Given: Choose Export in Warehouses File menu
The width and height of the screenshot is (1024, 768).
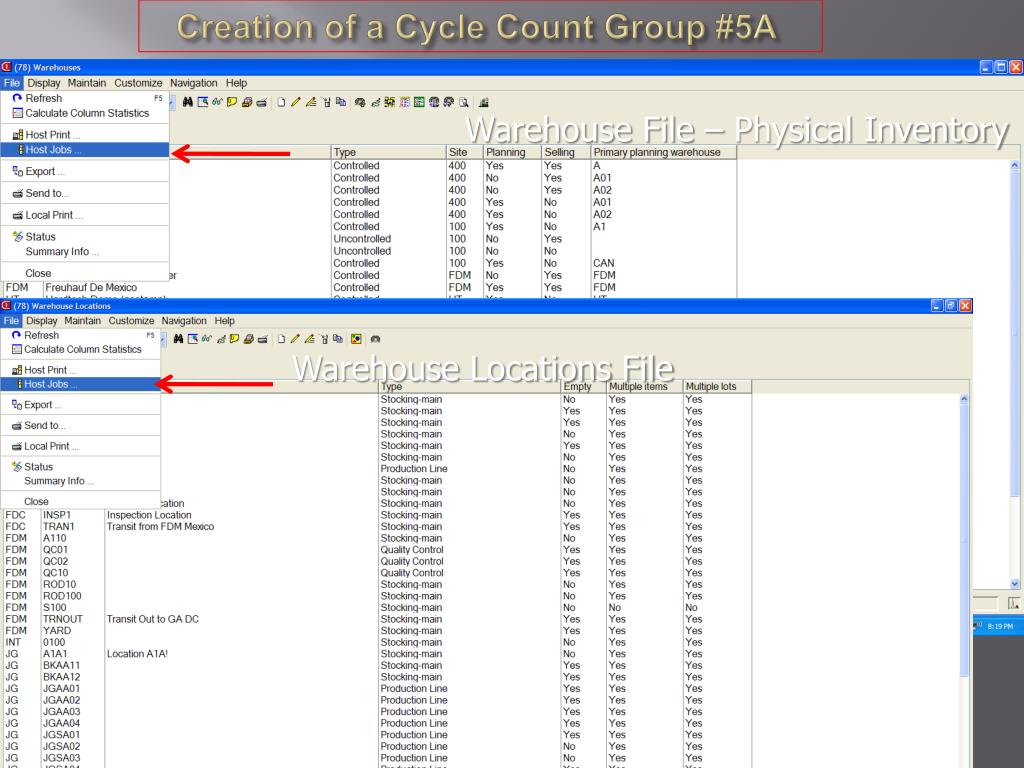Looking at the screenshot, I should tap(85, 171).
